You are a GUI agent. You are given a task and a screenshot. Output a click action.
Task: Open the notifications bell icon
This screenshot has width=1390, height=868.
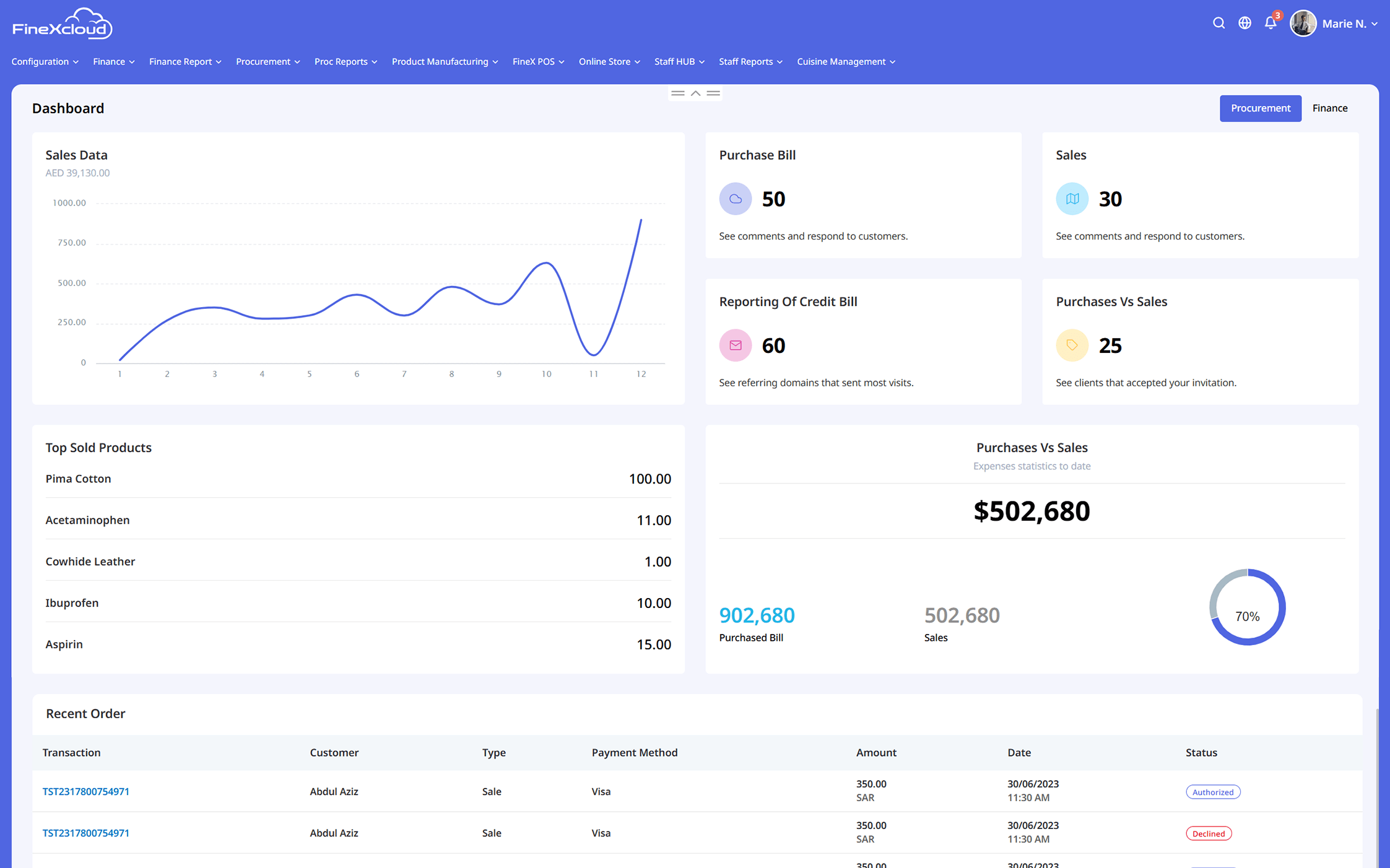coord(1271,24)
